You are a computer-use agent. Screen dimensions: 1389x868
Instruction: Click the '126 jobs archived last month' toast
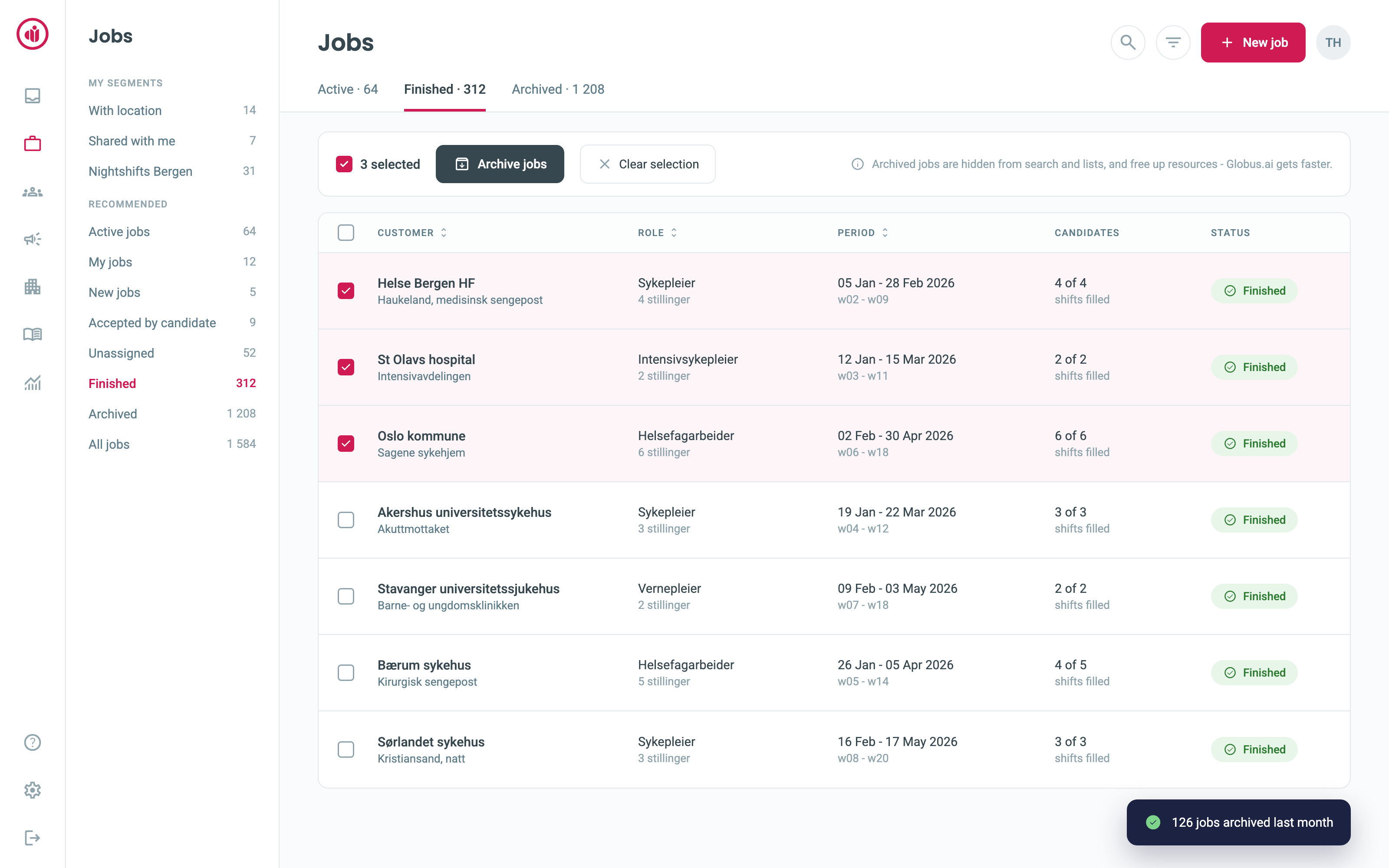tap(1238, 822)
